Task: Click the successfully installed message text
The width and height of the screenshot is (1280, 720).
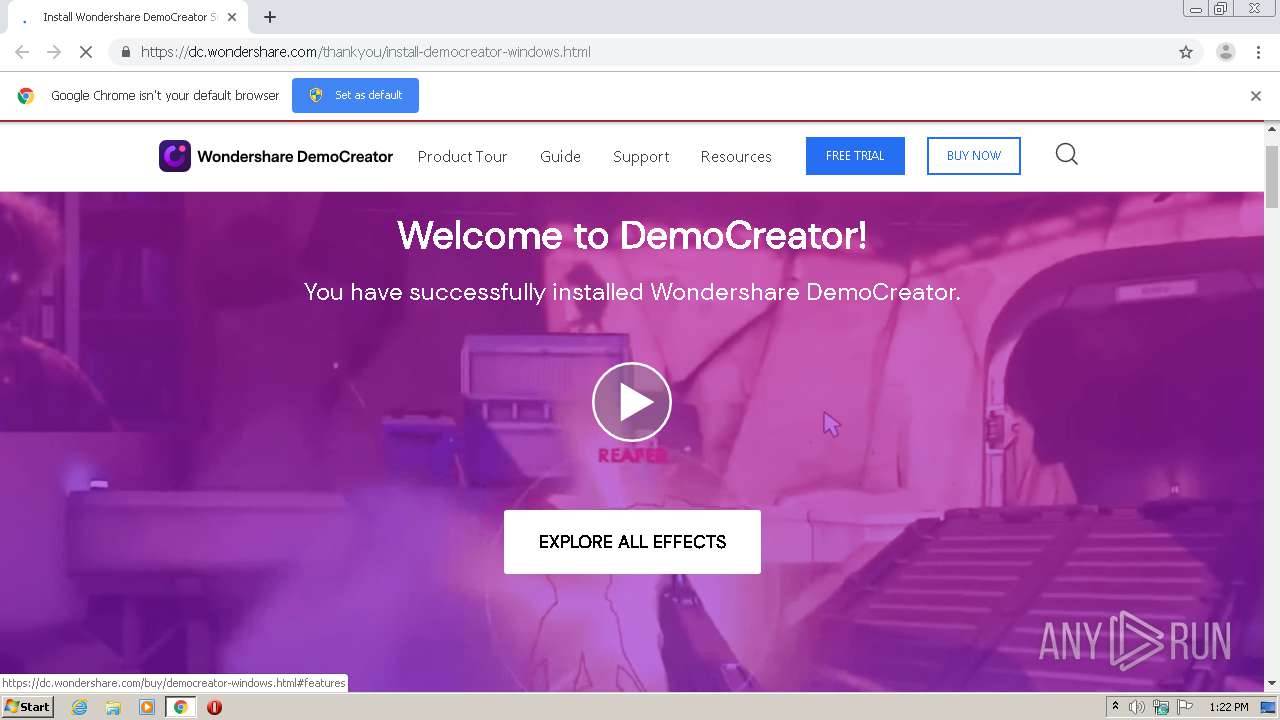Action: point(632,292)
